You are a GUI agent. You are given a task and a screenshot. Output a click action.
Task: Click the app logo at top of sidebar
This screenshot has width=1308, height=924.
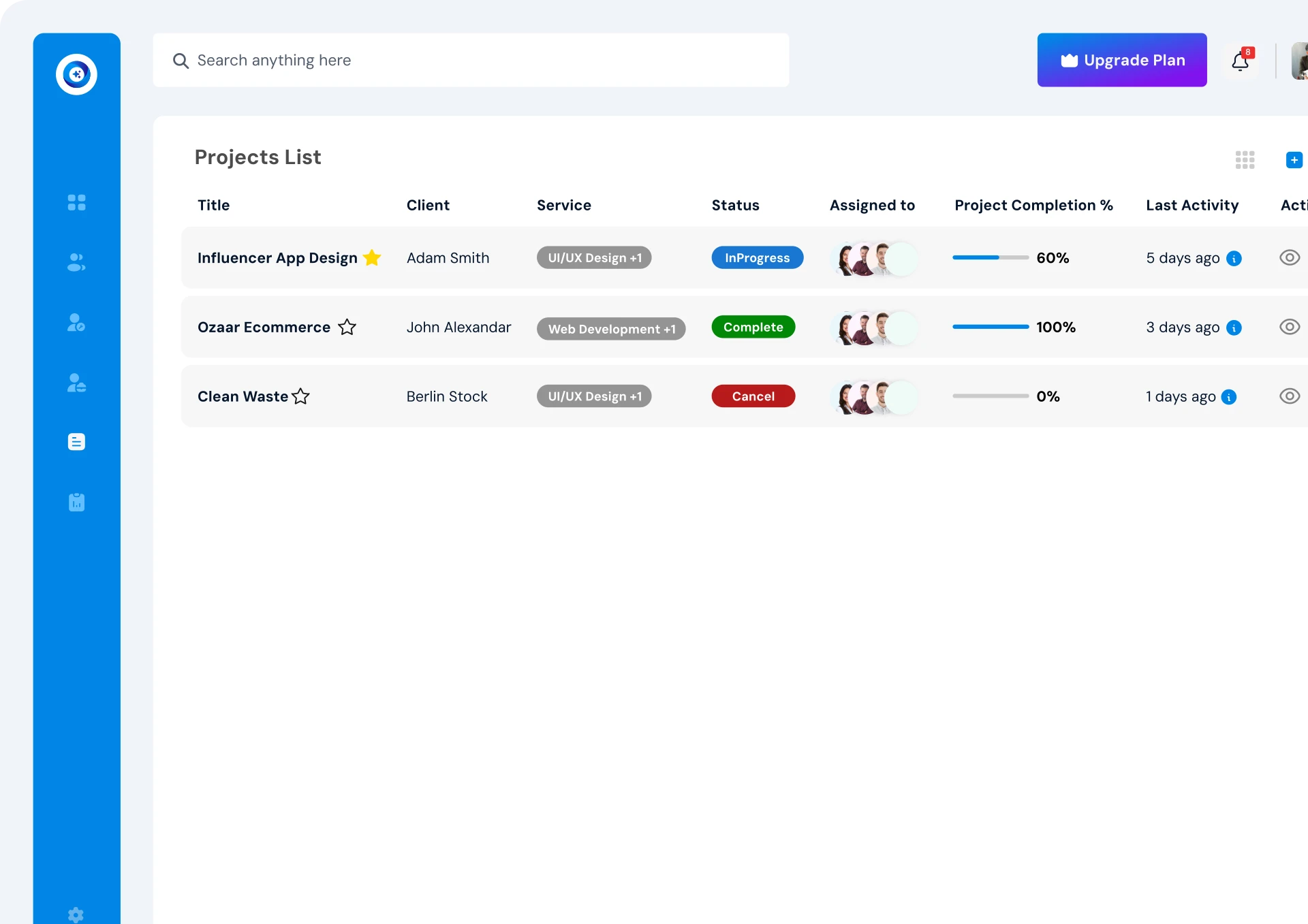76,74
